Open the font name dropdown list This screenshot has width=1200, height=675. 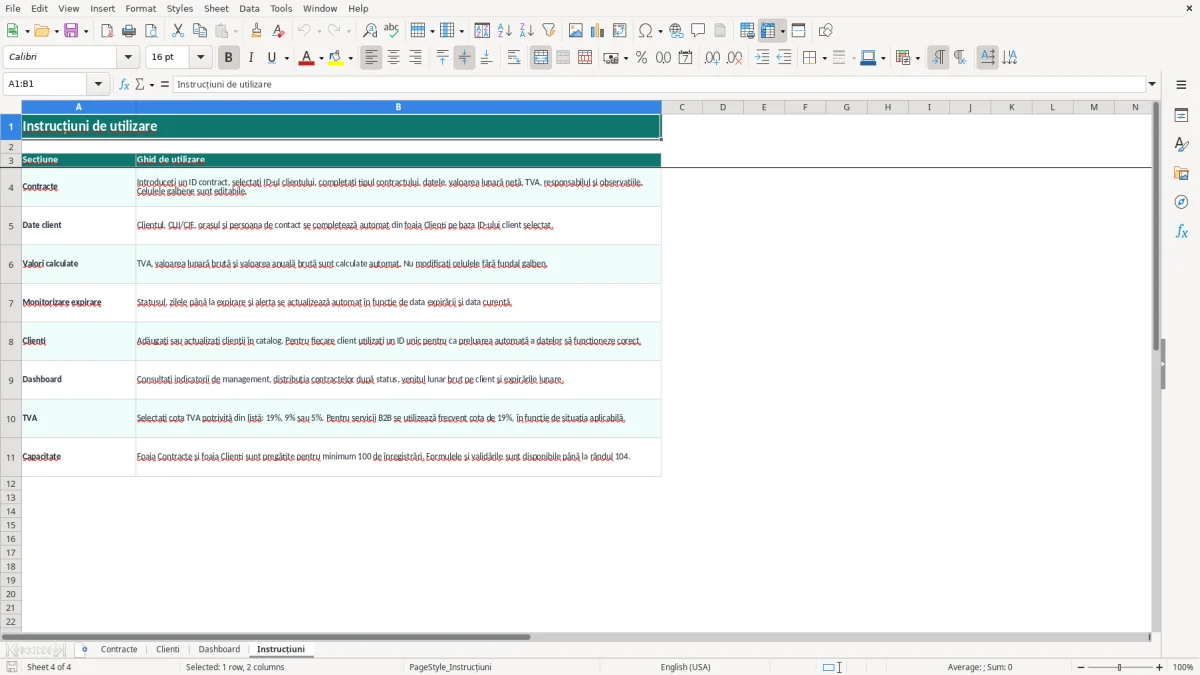point(128,58)
